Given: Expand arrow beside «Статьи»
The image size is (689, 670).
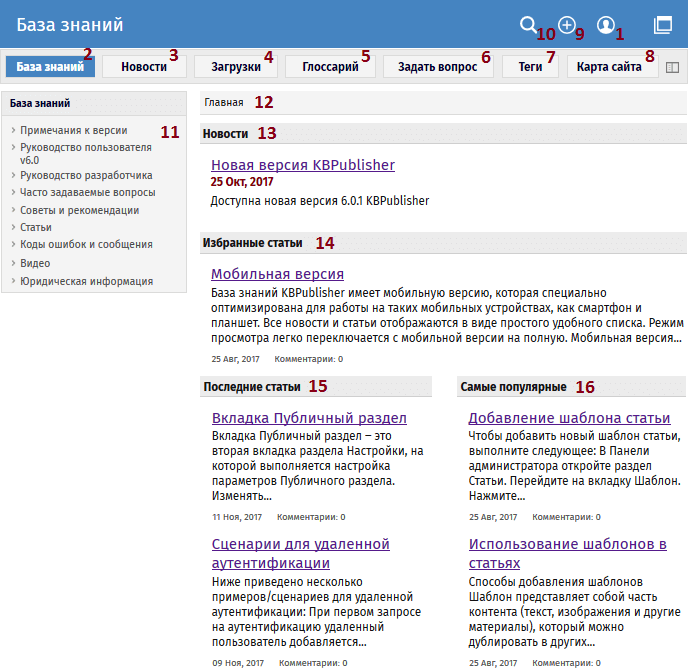Looking at the screenshot, I should (x=13, y=227).
